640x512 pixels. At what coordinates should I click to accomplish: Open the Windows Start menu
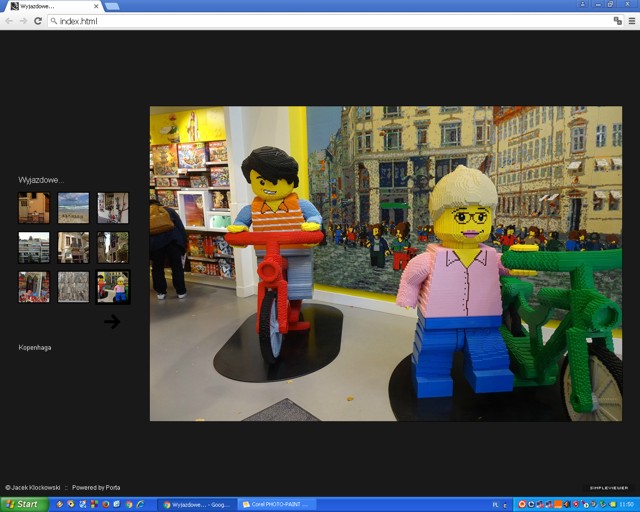click(x=22, y=504)
